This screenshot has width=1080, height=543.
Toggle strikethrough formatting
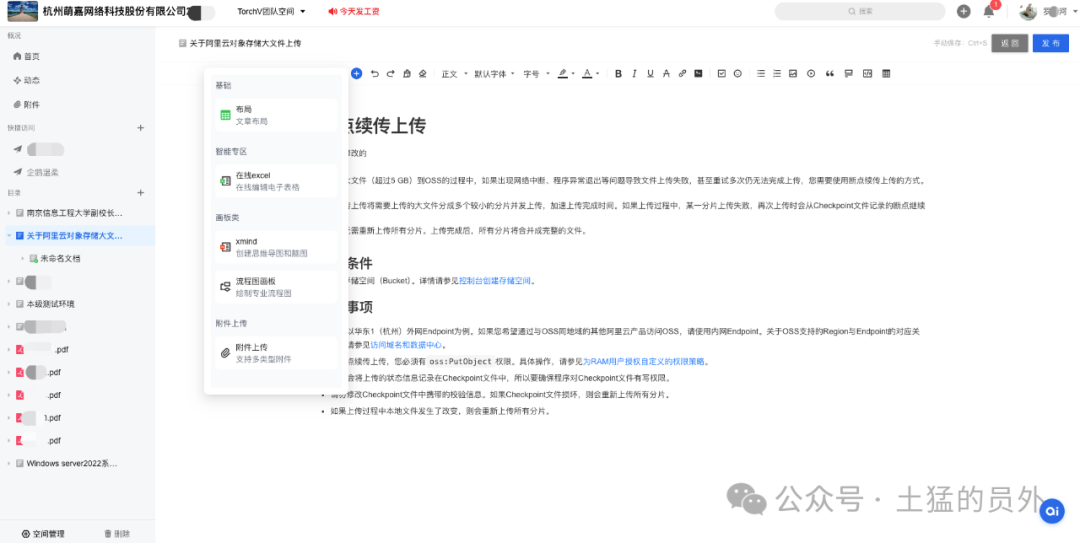tap(665, 74)
